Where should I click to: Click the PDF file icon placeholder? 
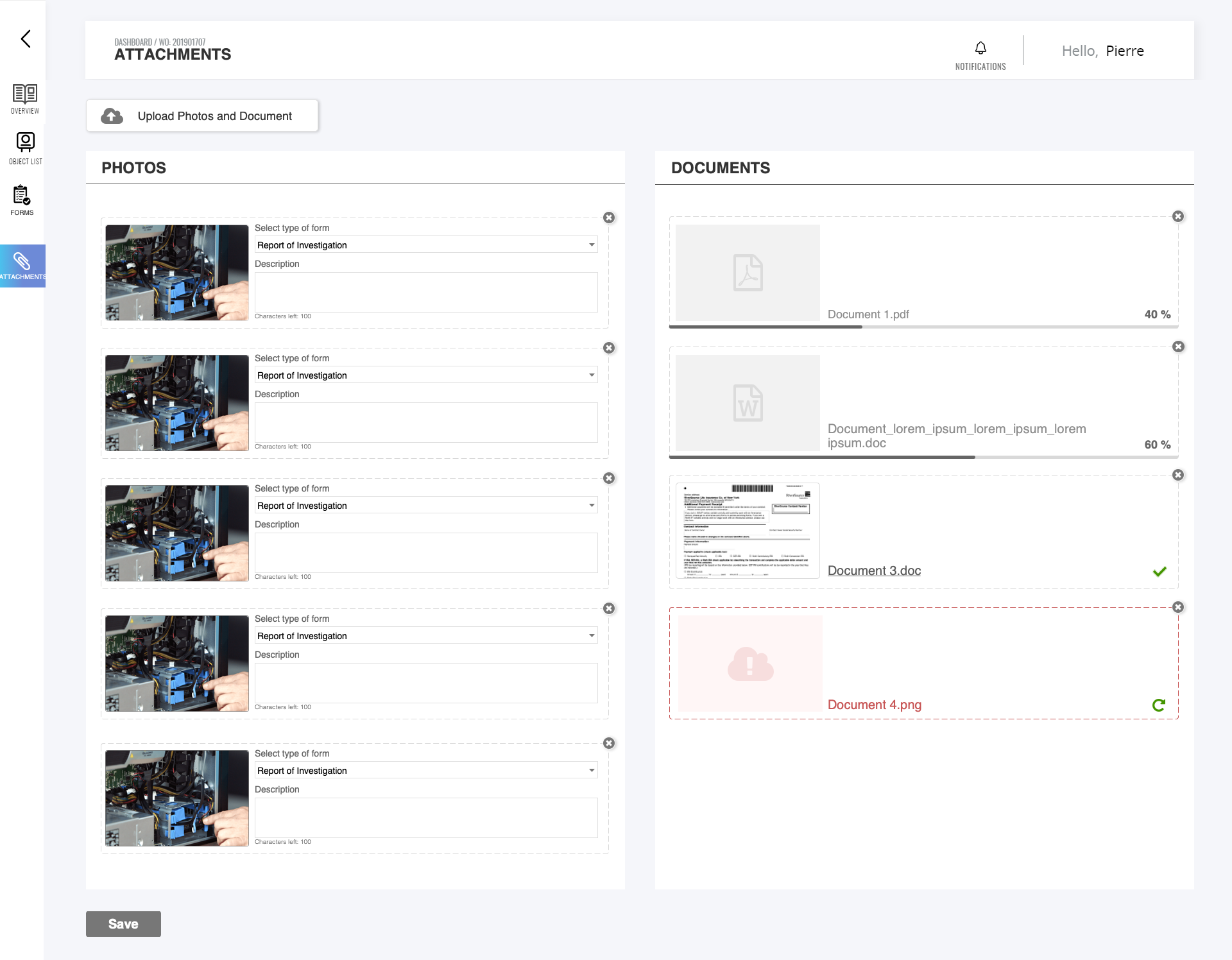[x=748, y=273]
